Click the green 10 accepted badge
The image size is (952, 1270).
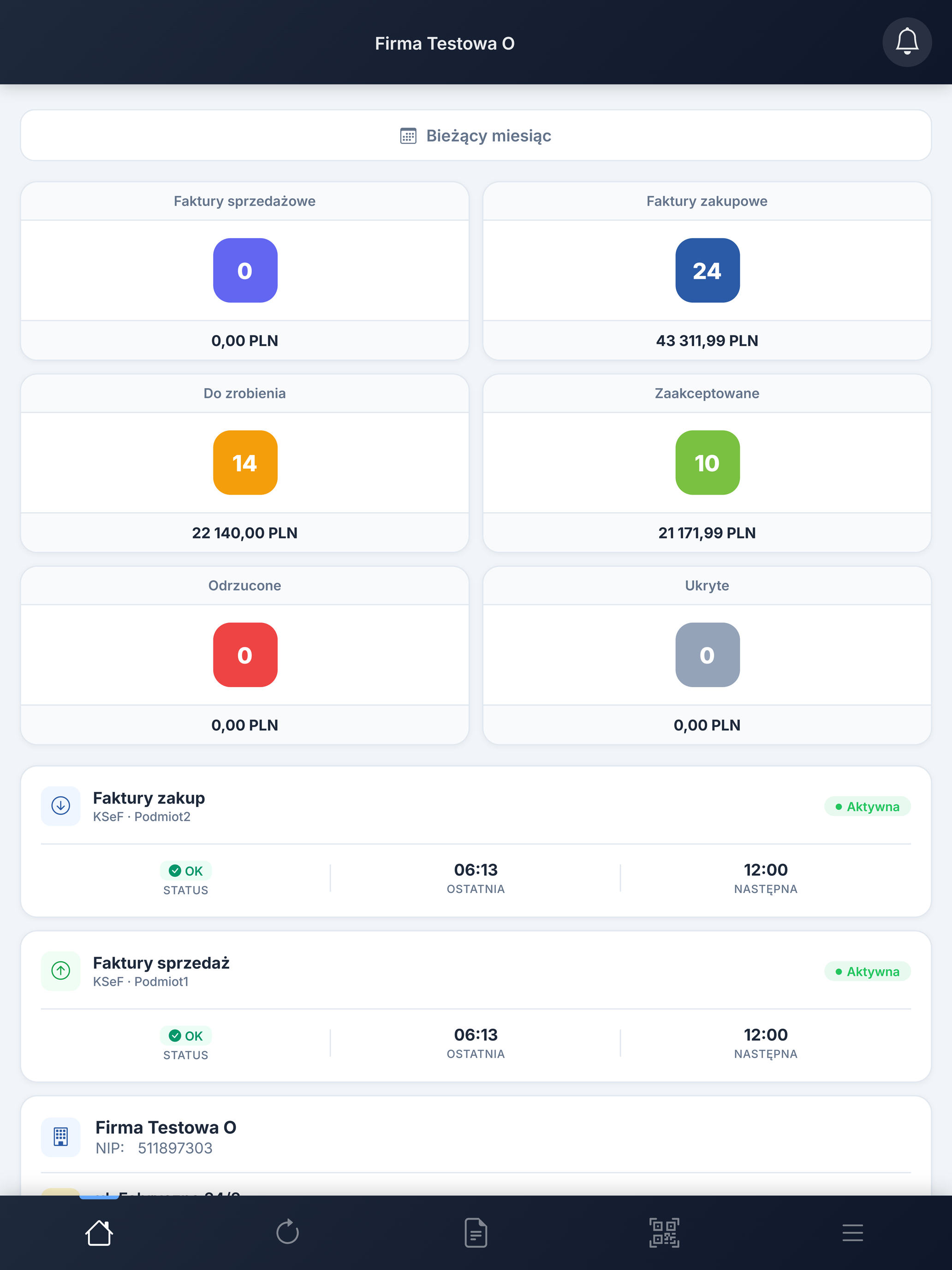tap(707, 463)
